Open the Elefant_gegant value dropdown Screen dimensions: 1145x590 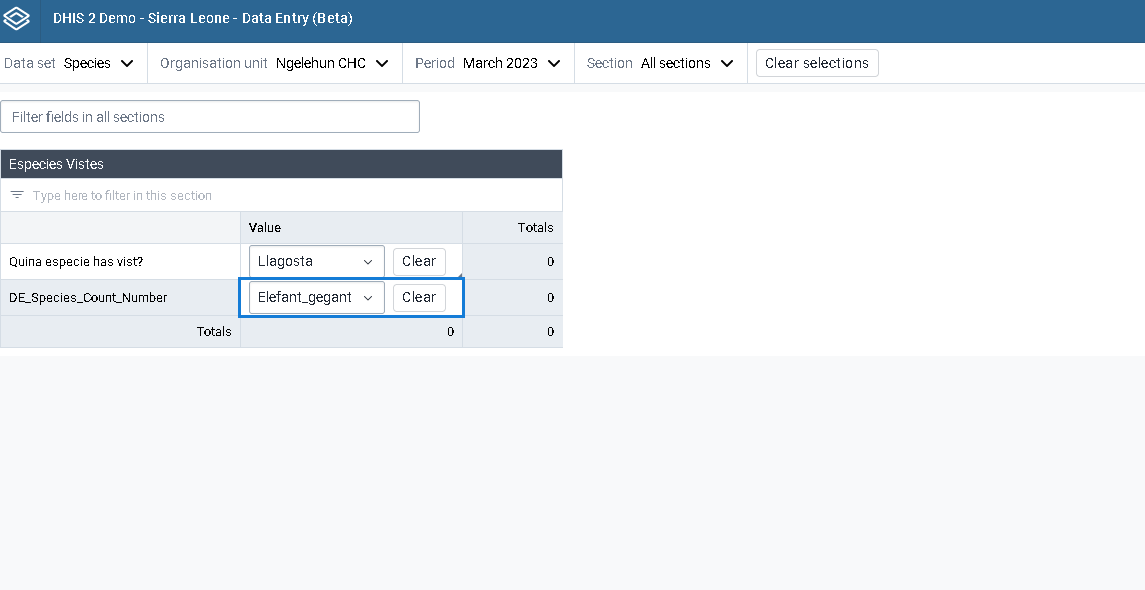(x=316, y=297)
